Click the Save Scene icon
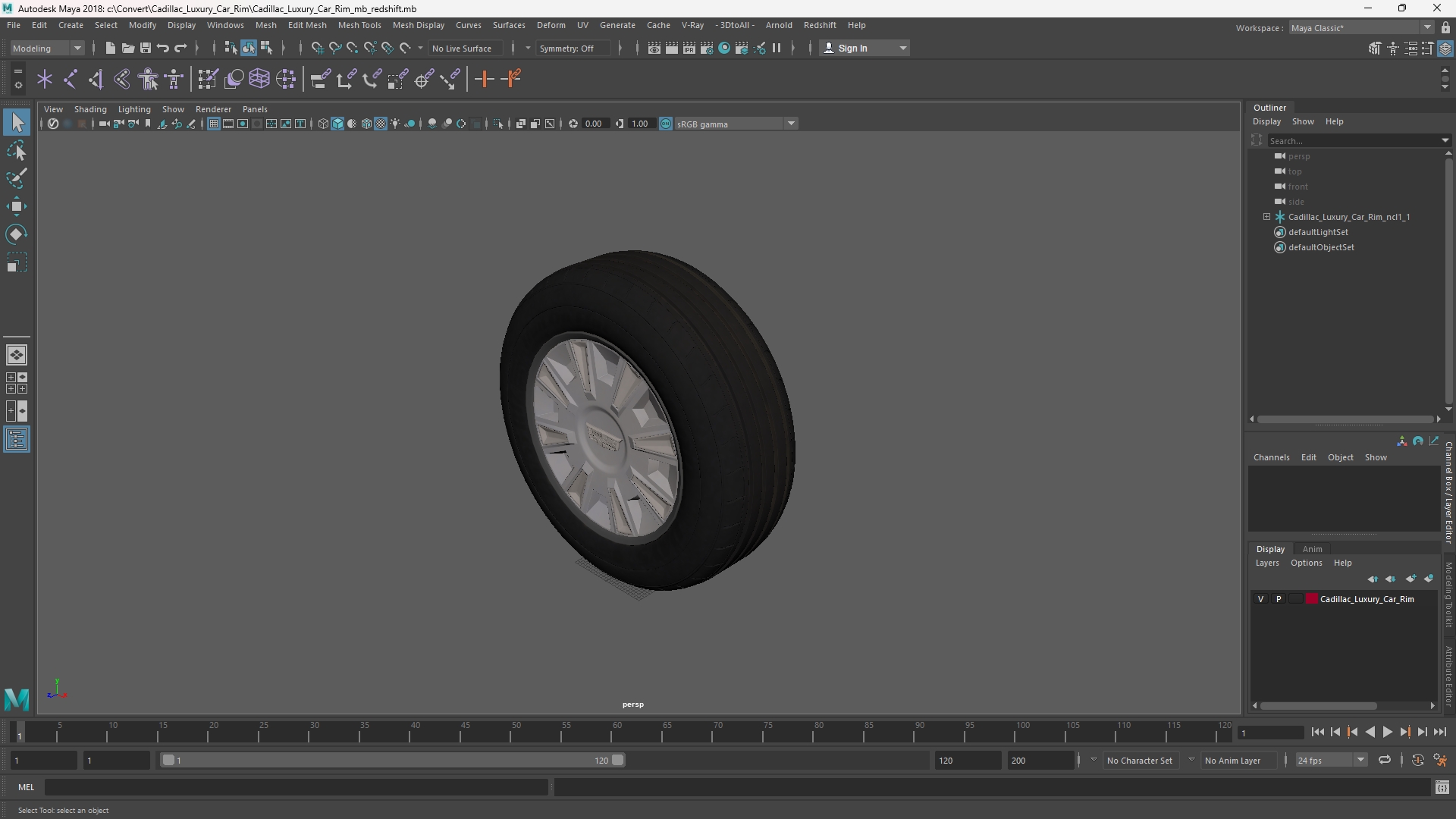 coord(146,48)
